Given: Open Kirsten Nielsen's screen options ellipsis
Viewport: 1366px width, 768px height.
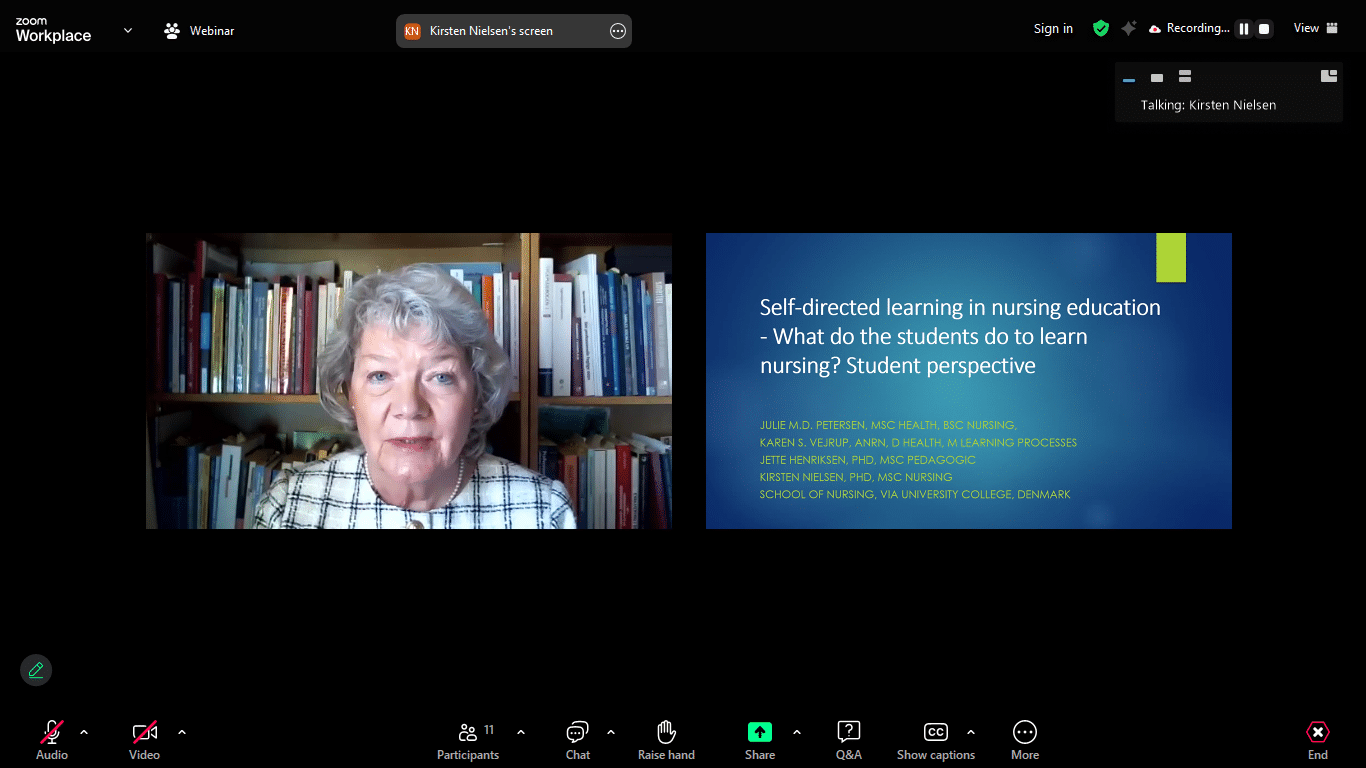Looking at the screenshot, I should (x=618, y=31).
